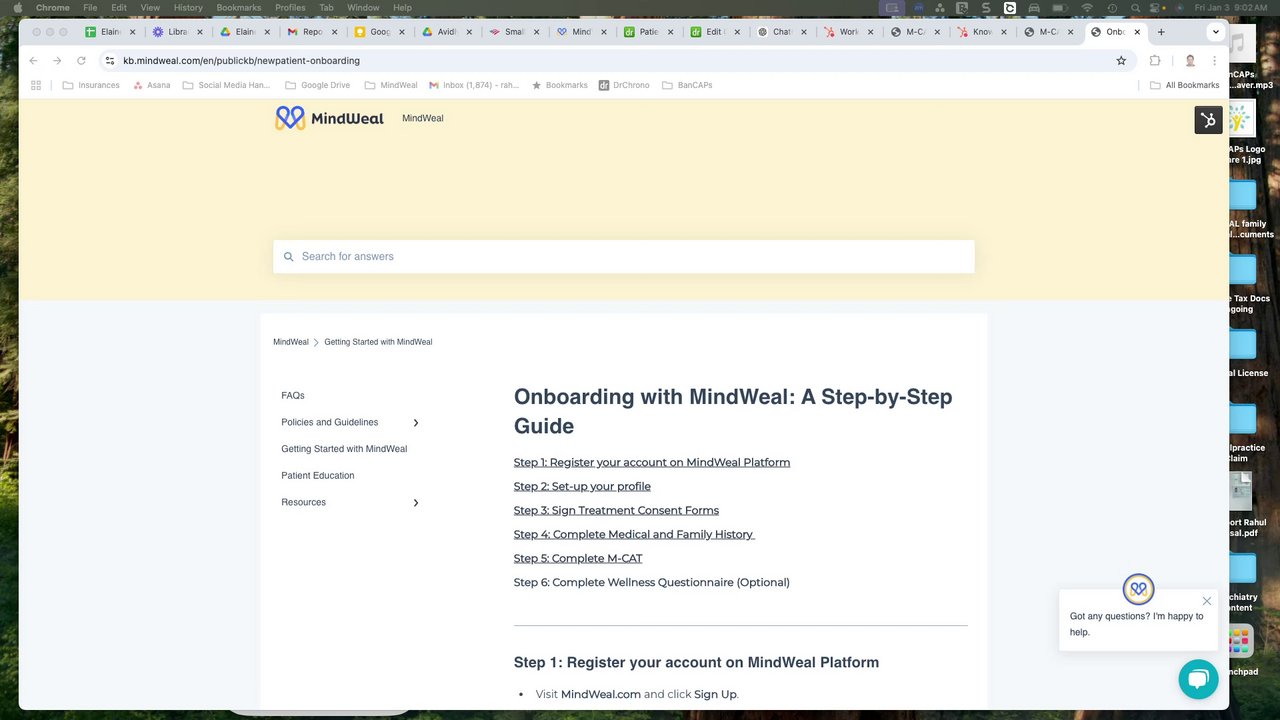The height and width of the screenshot is (720, 1280).
Task: Switch to the Avidl Google Drive tab
Action: (446, 32)
